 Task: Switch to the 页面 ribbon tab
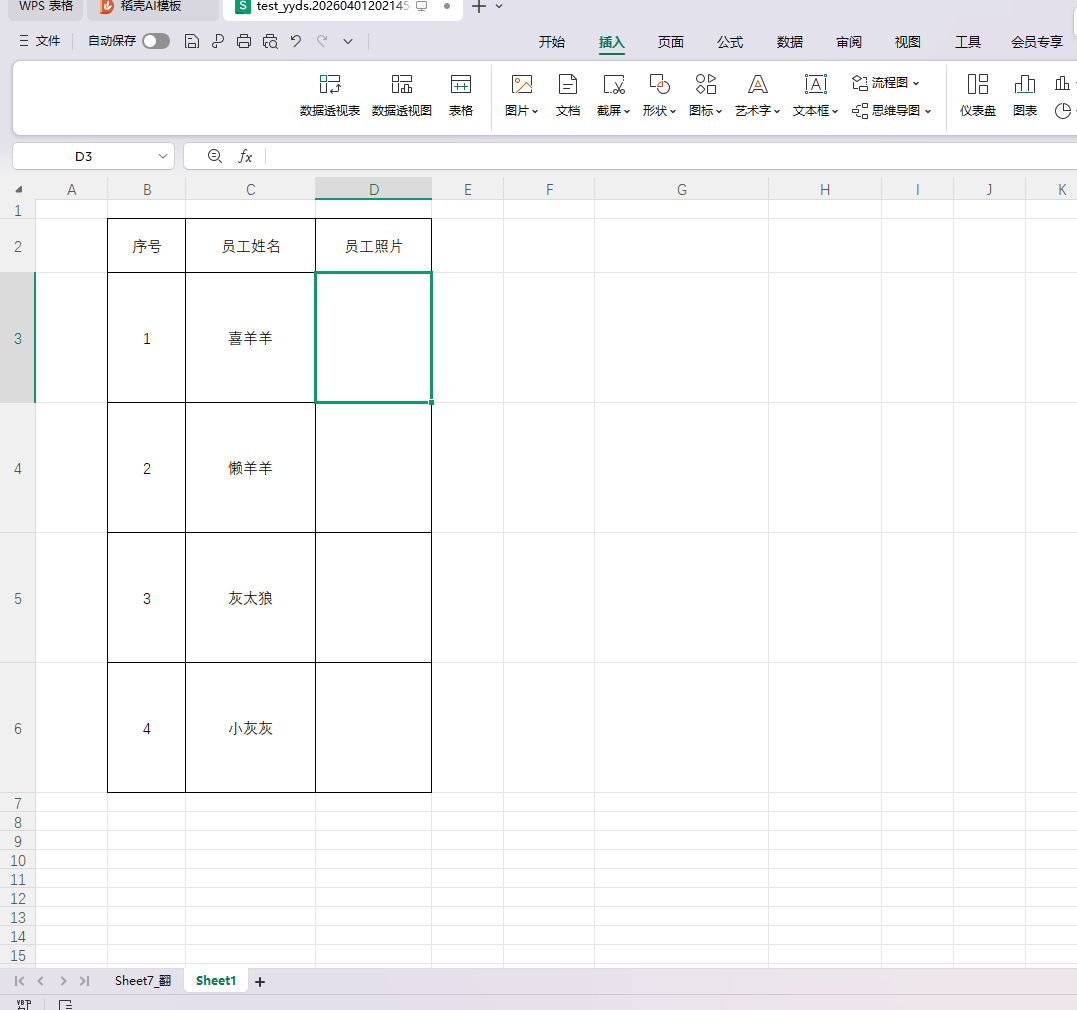pyautogui.click(x=670, y=42)
